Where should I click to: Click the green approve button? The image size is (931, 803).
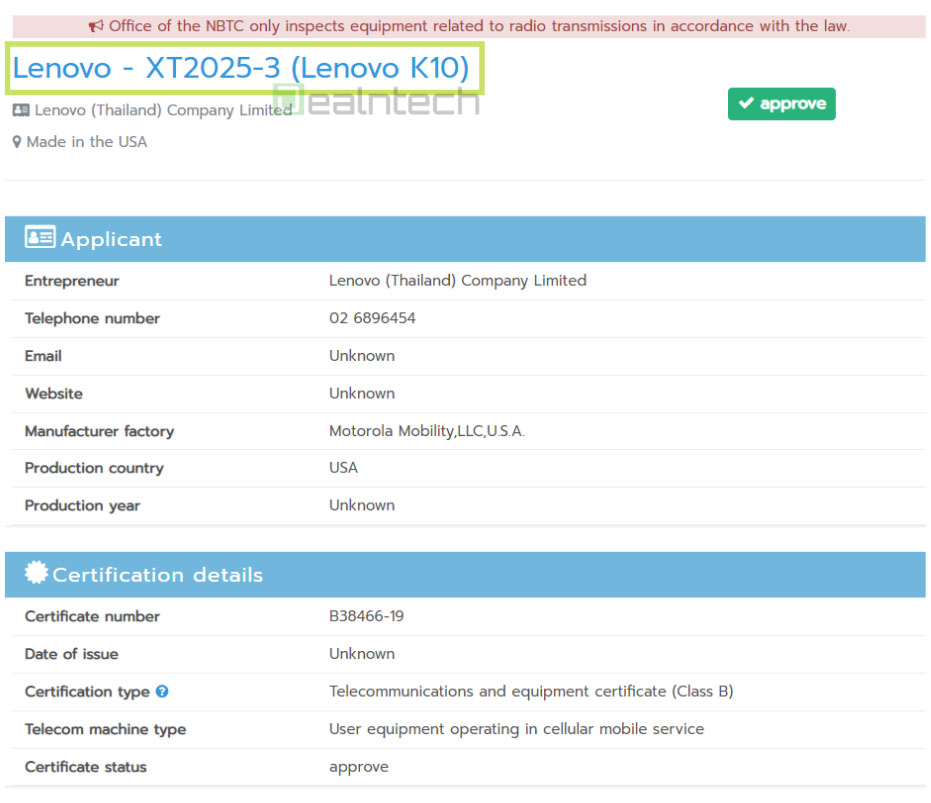[782, 103]
